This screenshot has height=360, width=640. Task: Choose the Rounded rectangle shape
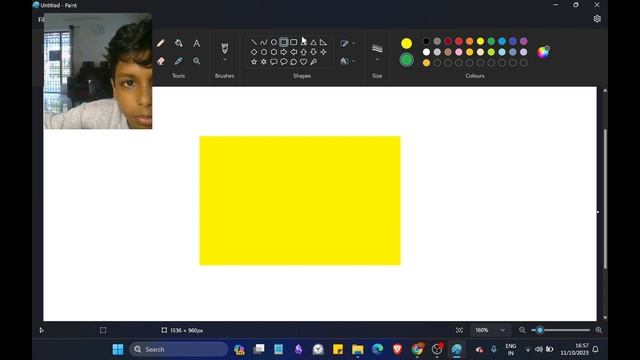[293, 42]
